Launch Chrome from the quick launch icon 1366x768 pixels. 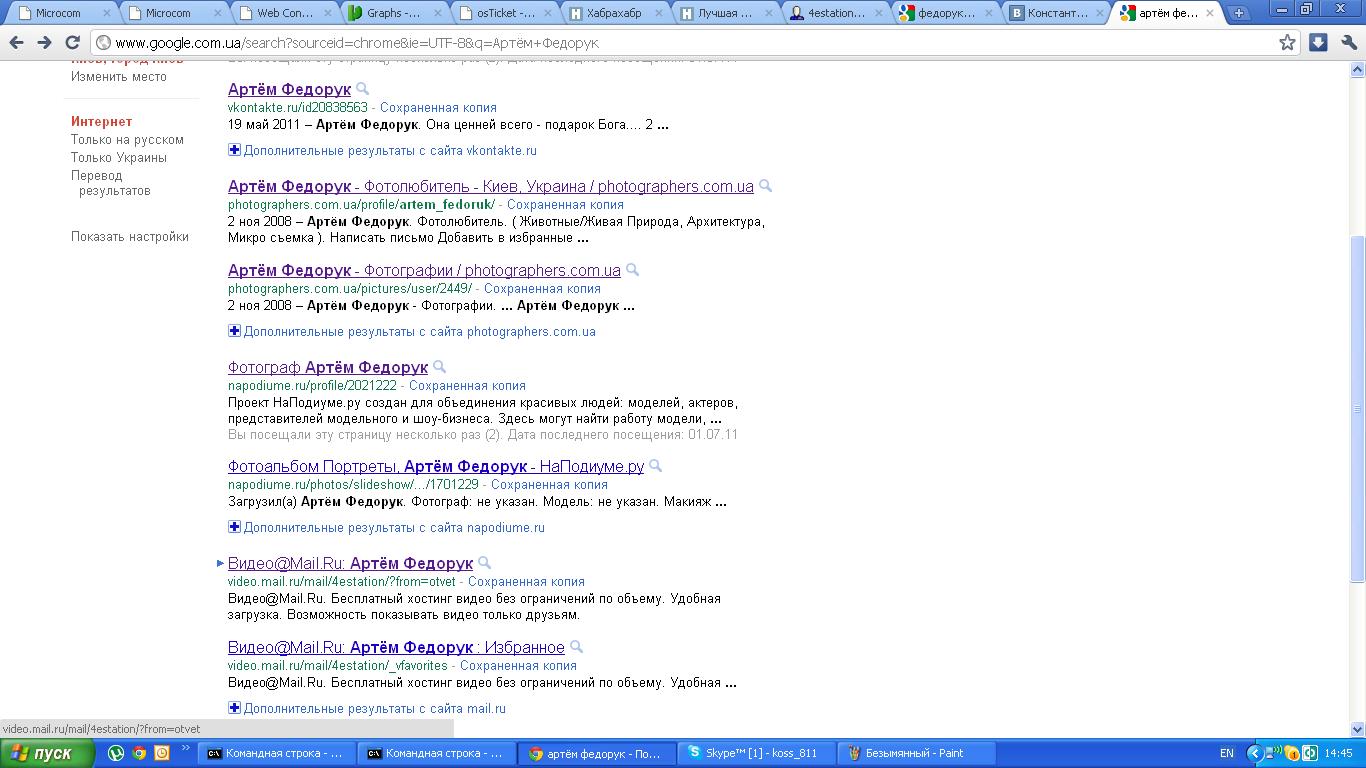(x=139, y=753)
